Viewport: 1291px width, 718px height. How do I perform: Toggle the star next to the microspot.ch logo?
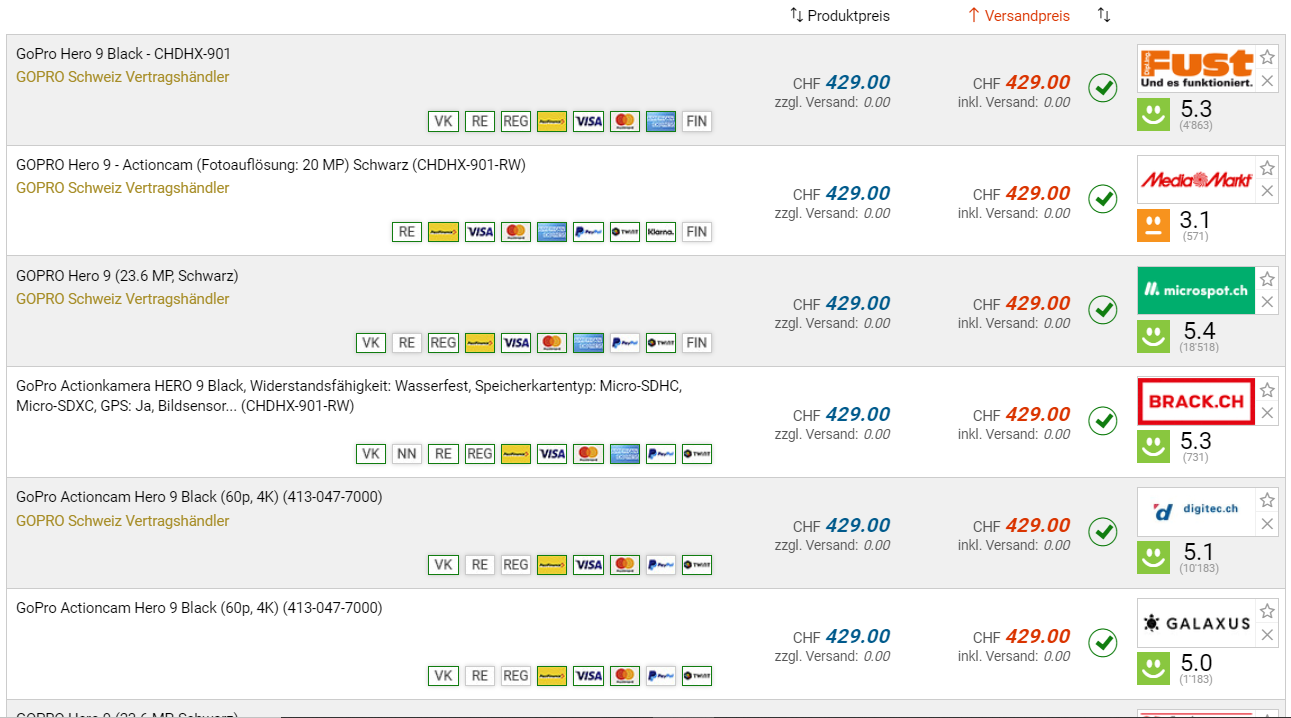point(1267,278)
